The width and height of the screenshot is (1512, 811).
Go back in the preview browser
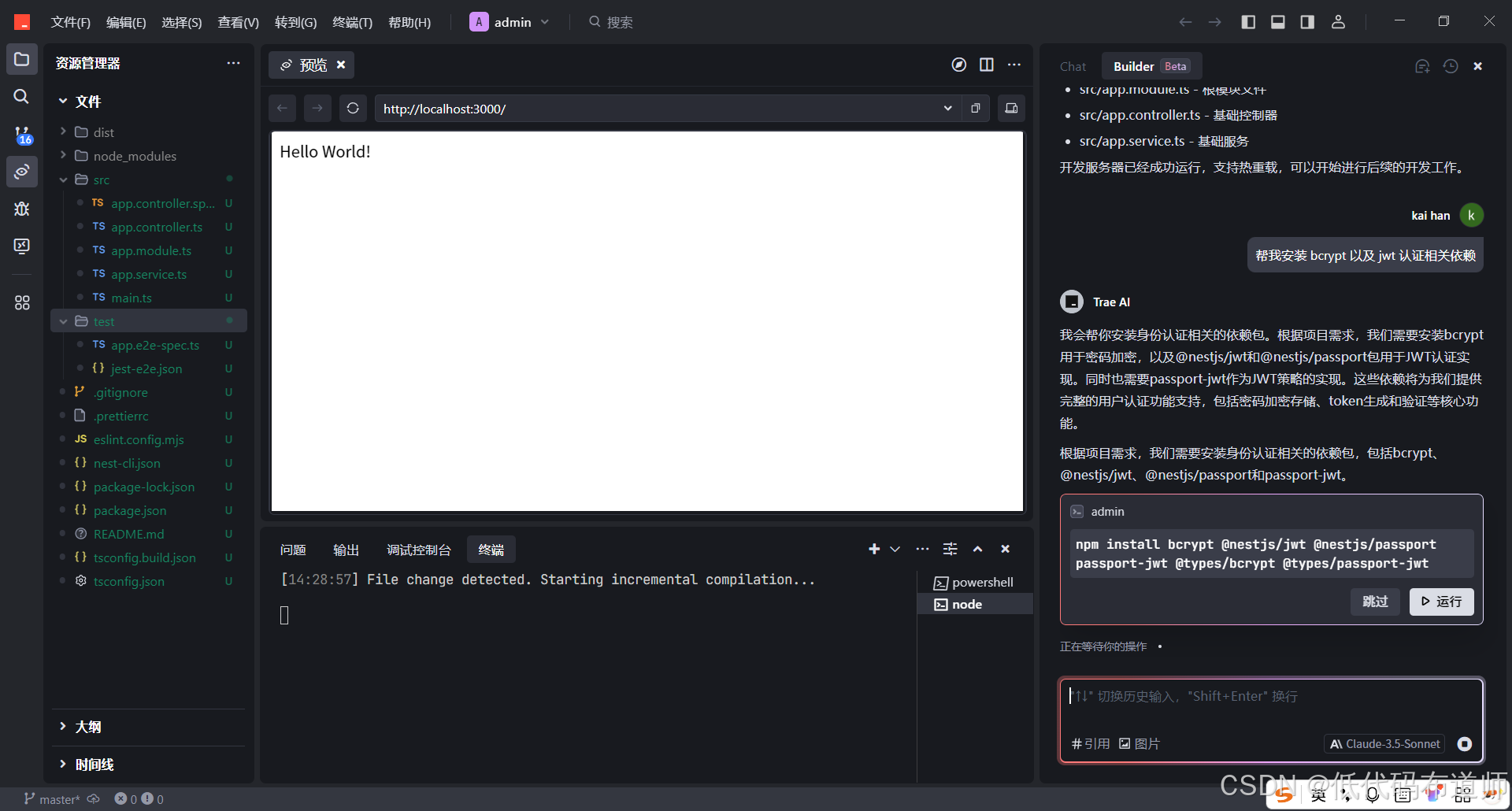click(282, 109)
